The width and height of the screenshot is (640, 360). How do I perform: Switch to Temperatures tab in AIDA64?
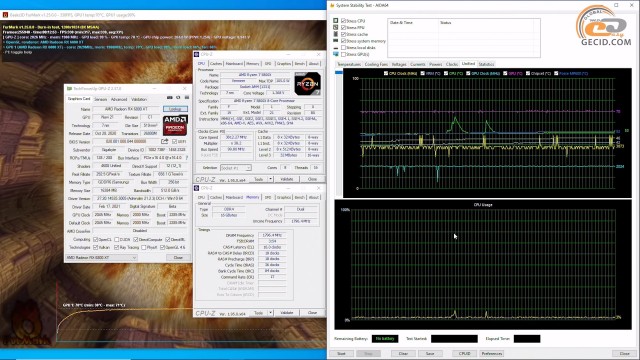349,64
